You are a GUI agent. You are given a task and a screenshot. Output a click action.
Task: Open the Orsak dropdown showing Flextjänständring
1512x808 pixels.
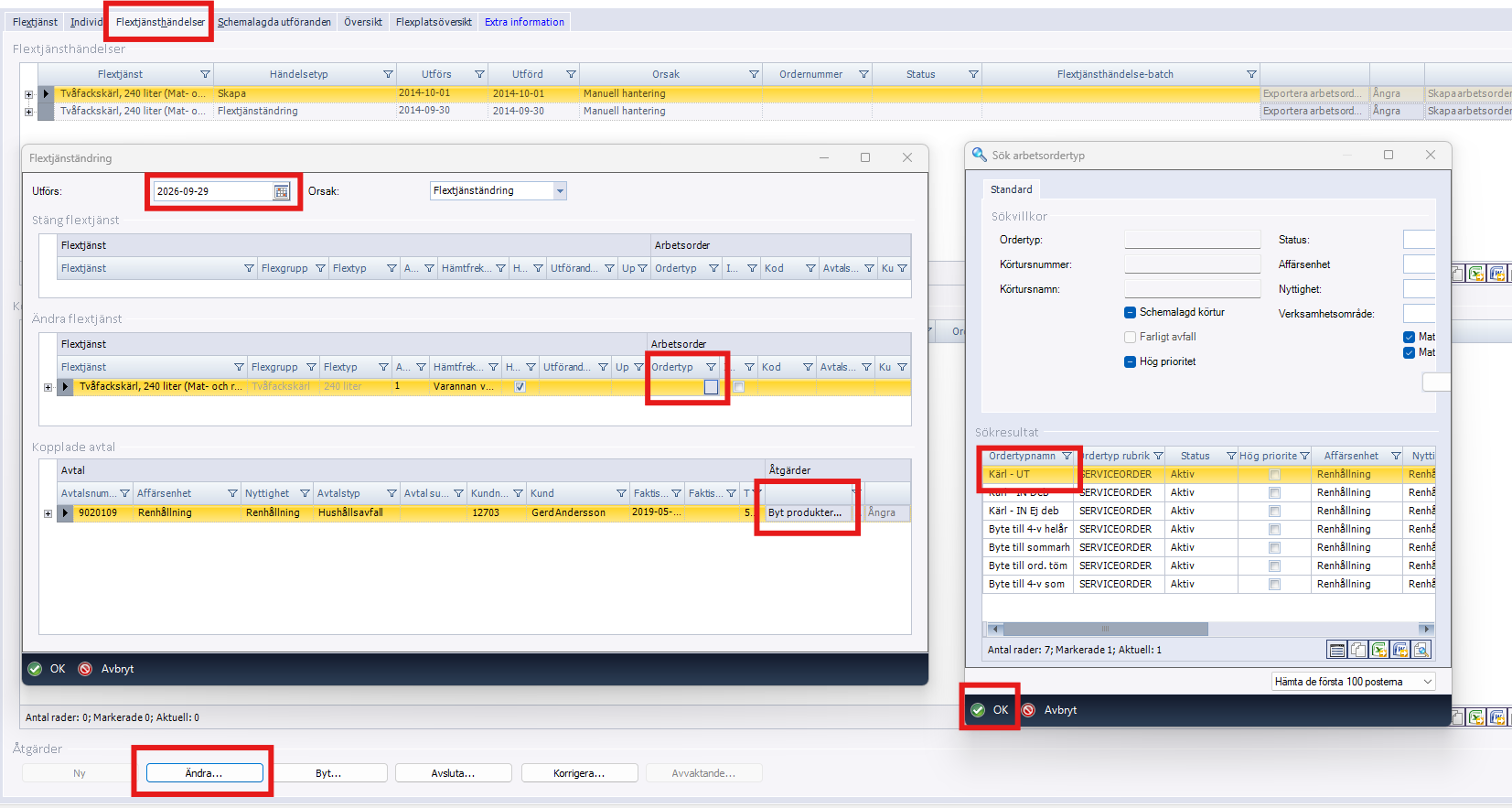pyautogui.click(x=498, y=190)
